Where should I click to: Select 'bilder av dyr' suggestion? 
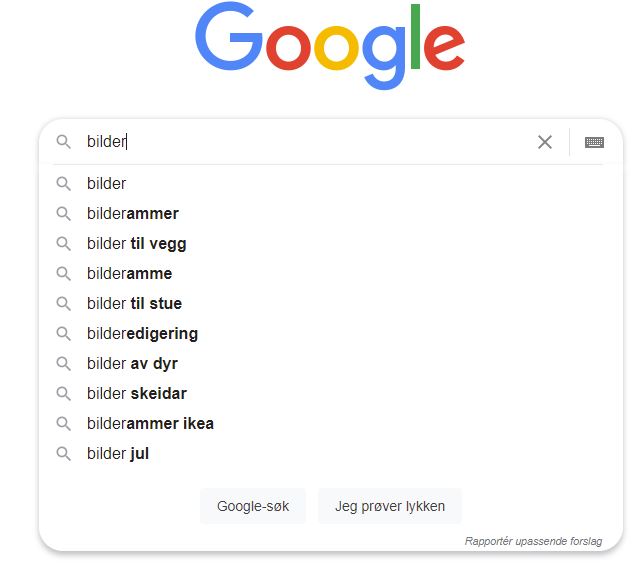tap(133, 363)
